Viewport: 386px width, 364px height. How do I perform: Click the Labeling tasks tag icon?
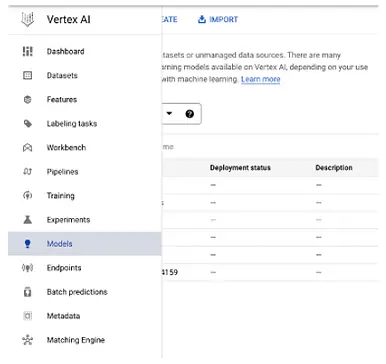[x=28, y=124]
